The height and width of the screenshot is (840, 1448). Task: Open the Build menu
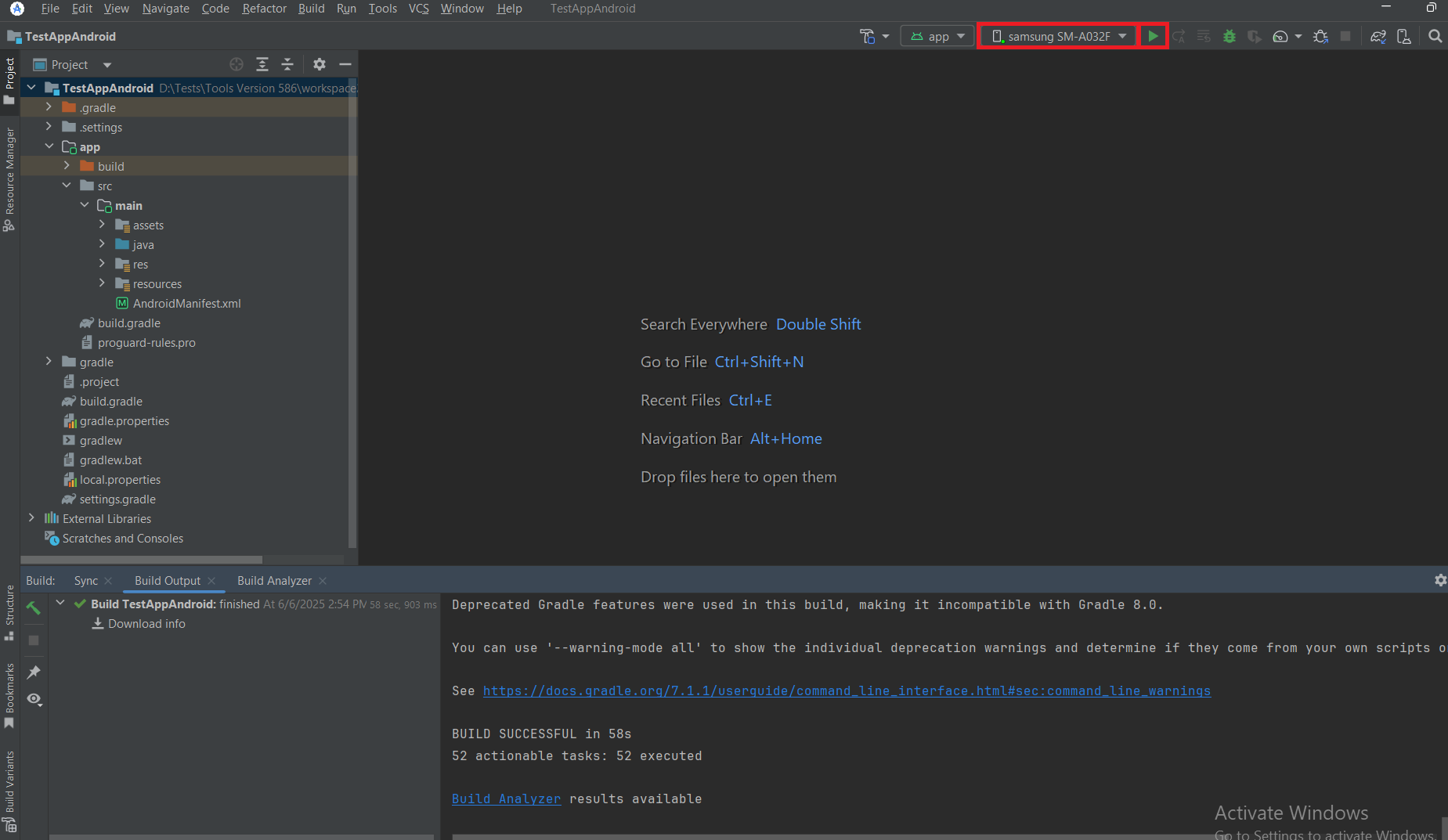coord(311,9)
